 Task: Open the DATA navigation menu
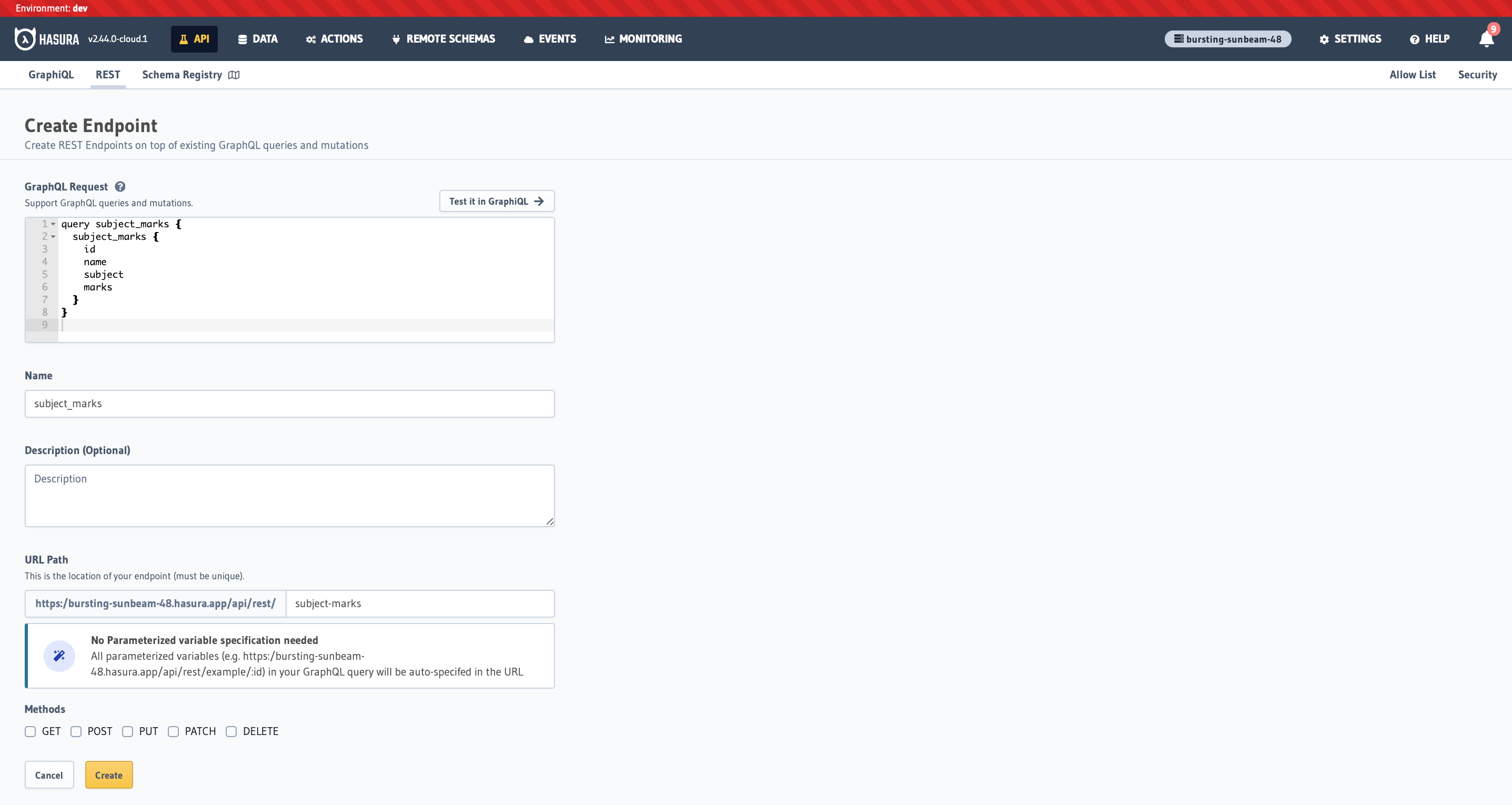(x=258, y=39)
